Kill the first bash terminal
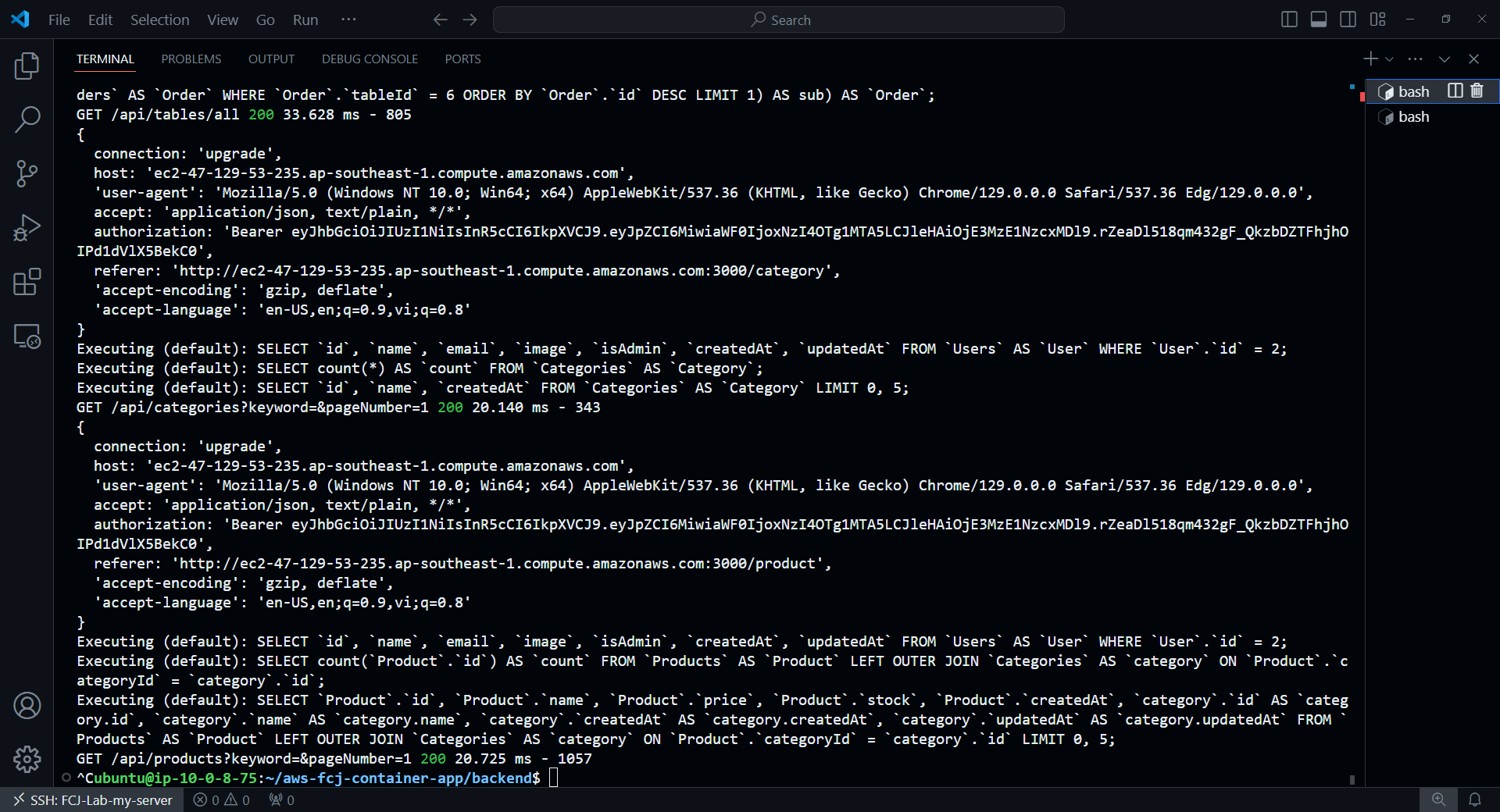Viewport: 1500px width, 812px height. click(1477, 91)
